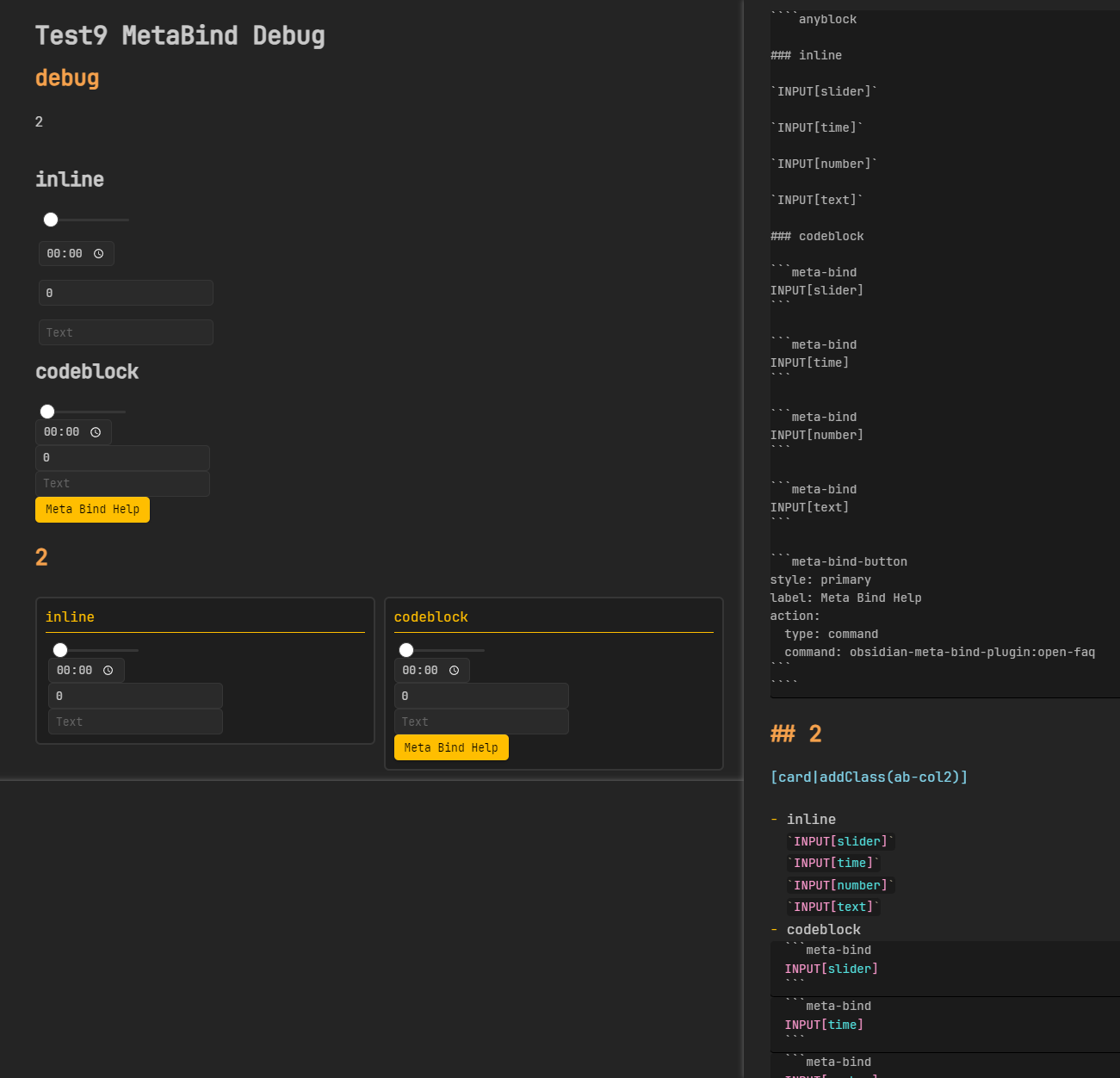Screen dimensions: 1120x1078
Task: Click the slider handle under inline heading
Action: [x=51, y=220]
